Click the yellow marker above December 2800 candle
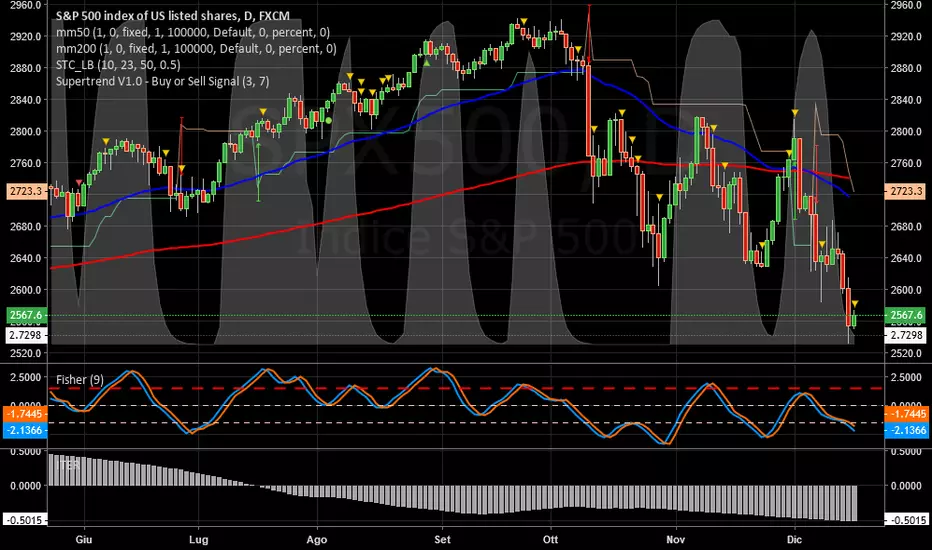 (795, 112)
